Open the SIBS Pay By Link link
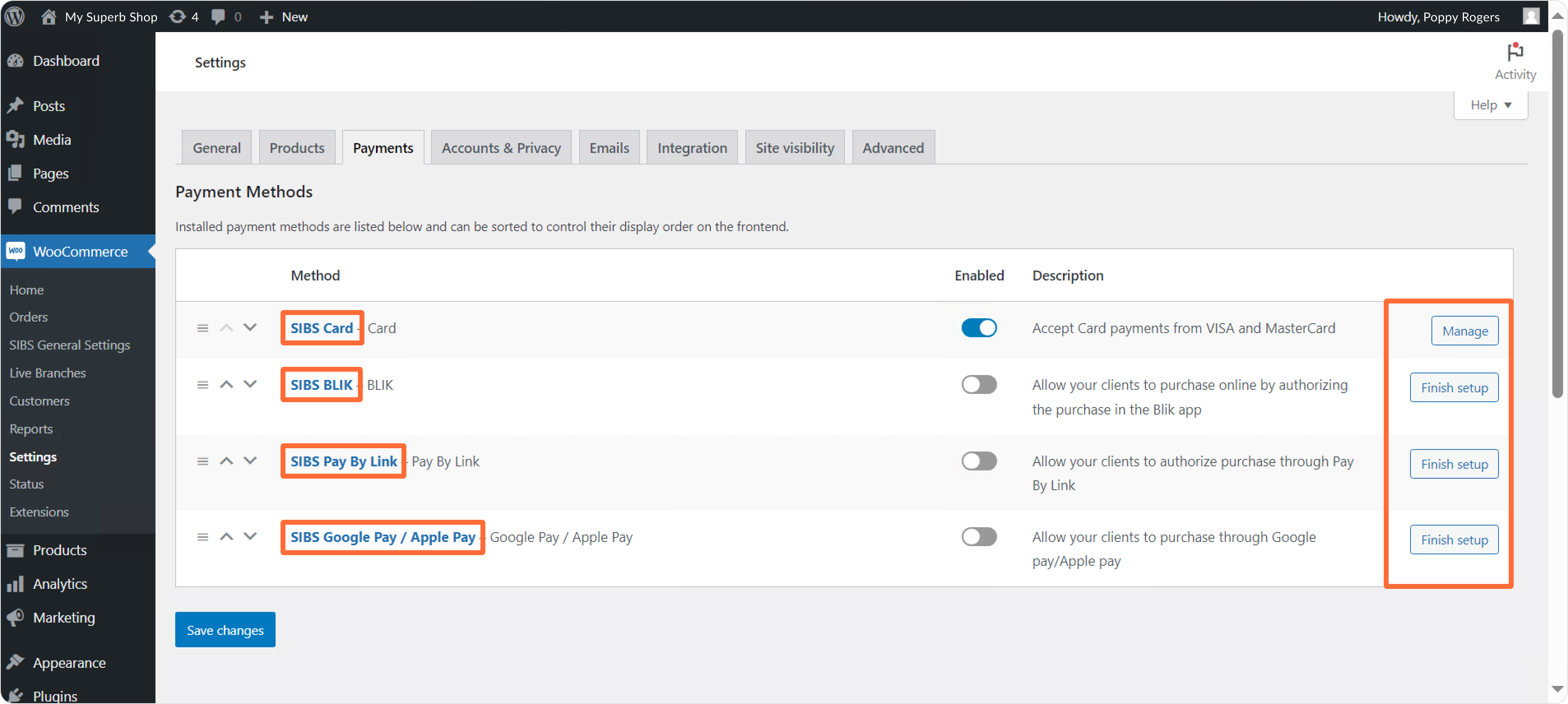Screen dimensions: 1568x704 point(343,461)
